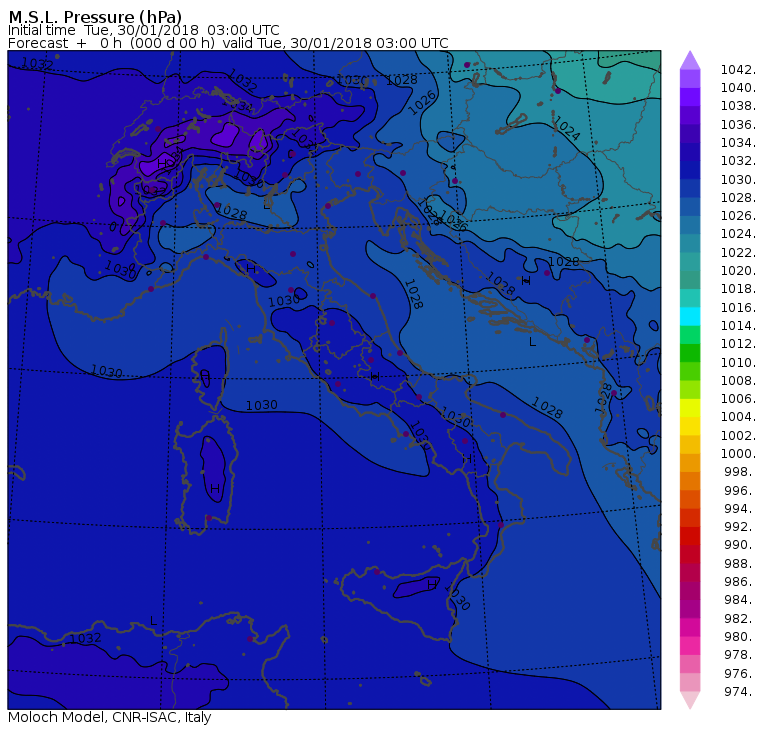Click the H marker over the western Alps
This screenshot has height=731, width=760.
coord(162,163)
